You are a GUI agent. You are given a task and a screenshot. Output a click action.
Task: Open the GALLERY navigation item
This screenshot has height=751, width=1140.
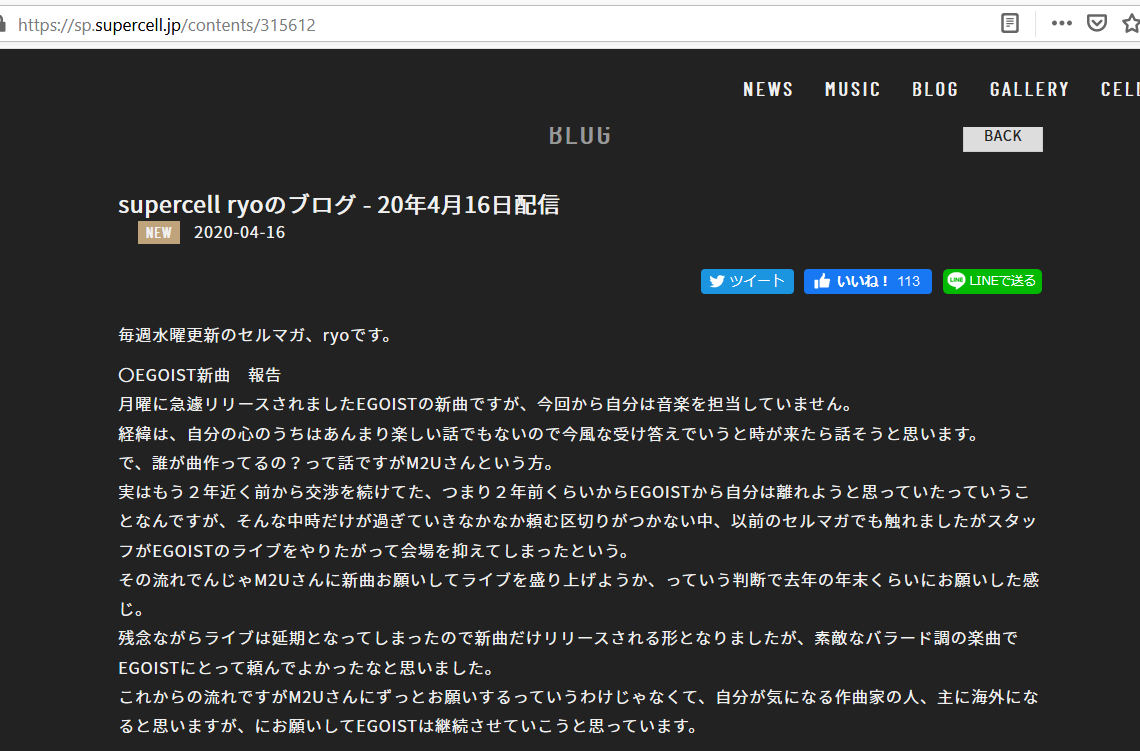pos(1029,89)
